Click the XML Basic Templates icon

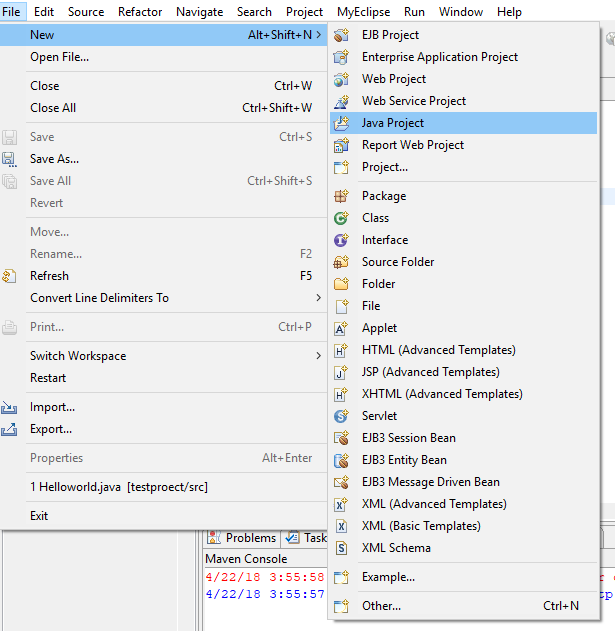pyautogui.click(x=341, y=526)
